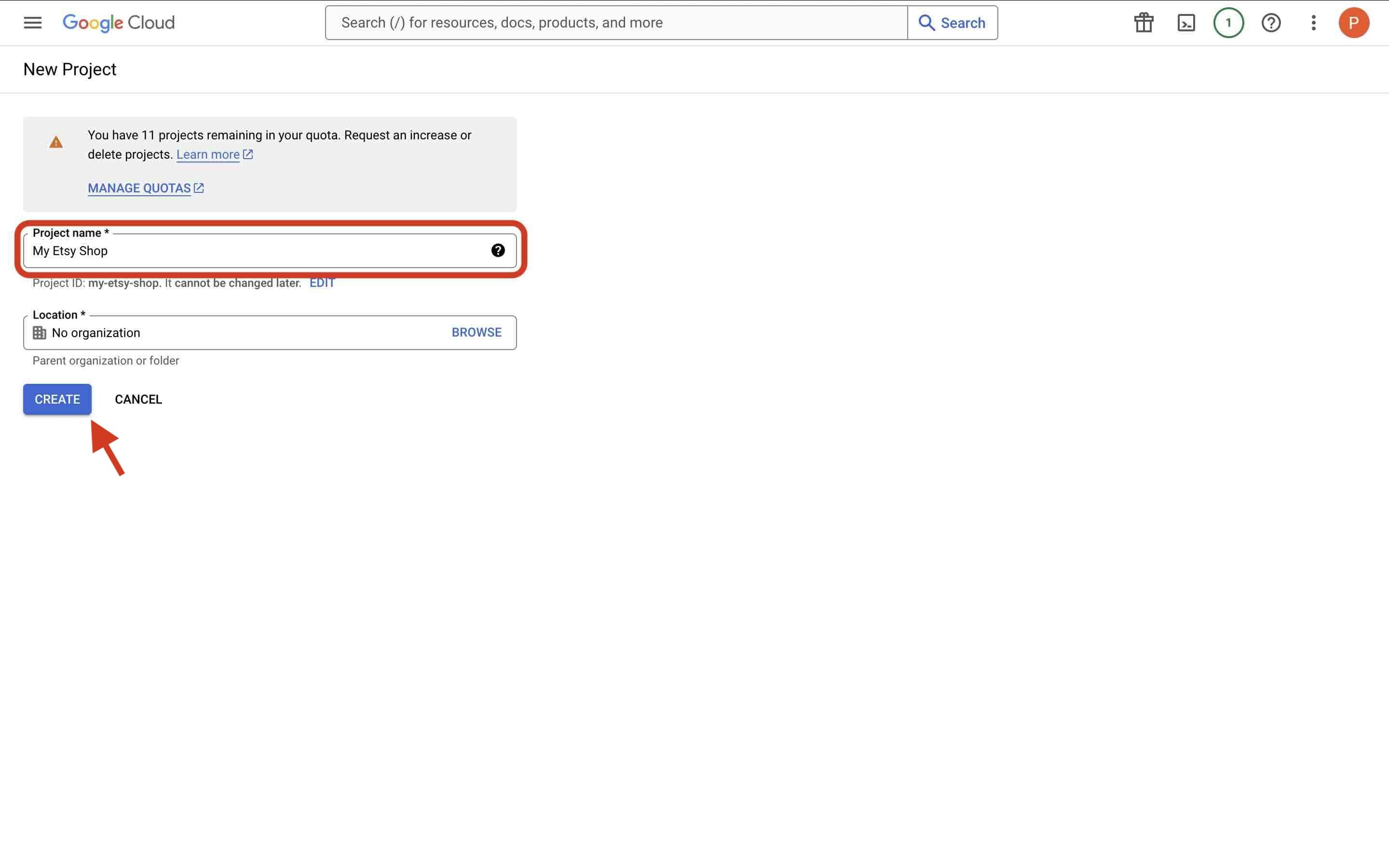The image size is (1389, 868).
Task: Open Help via the question mark icon
Action: (1271, 22)
